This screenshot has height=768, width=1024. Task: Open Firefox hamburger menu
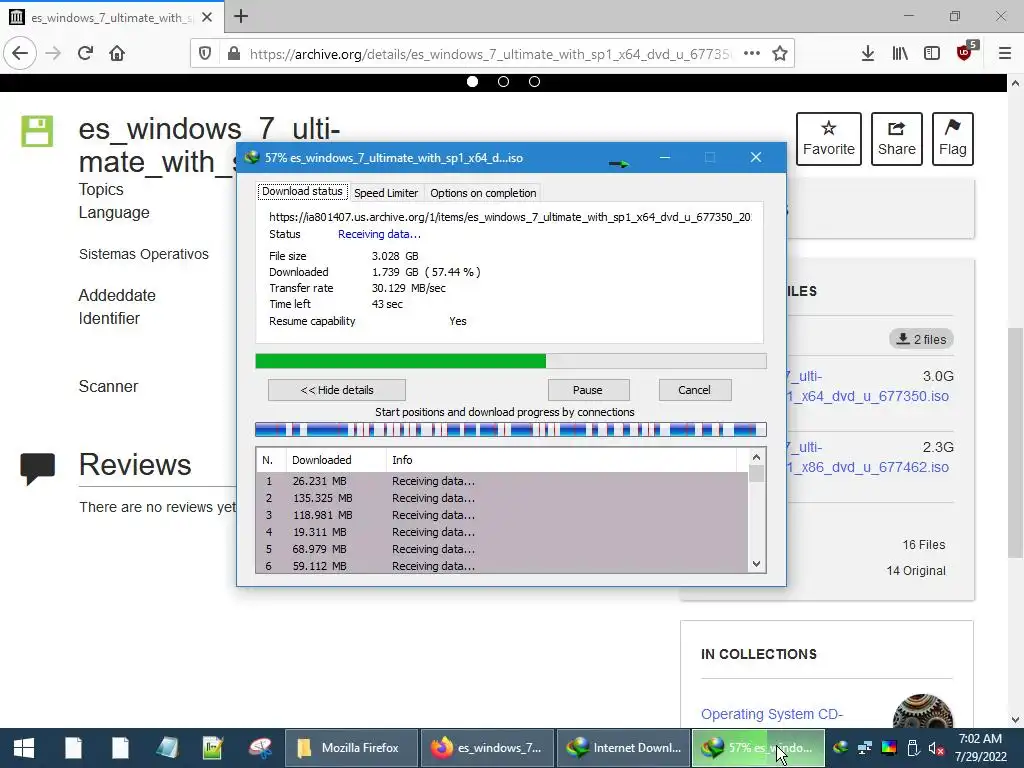click(1005, 54)
